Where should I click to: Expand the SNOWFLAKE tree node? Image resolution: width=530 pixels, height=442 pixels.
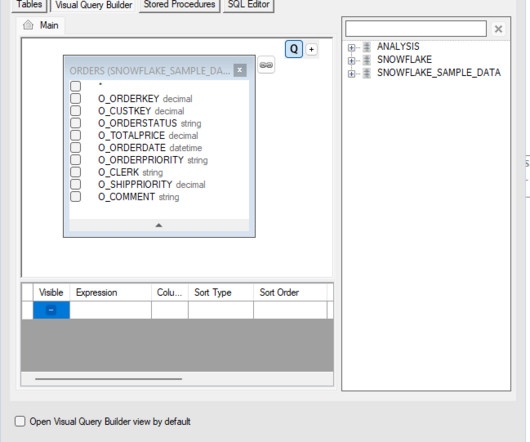(352, 60)
